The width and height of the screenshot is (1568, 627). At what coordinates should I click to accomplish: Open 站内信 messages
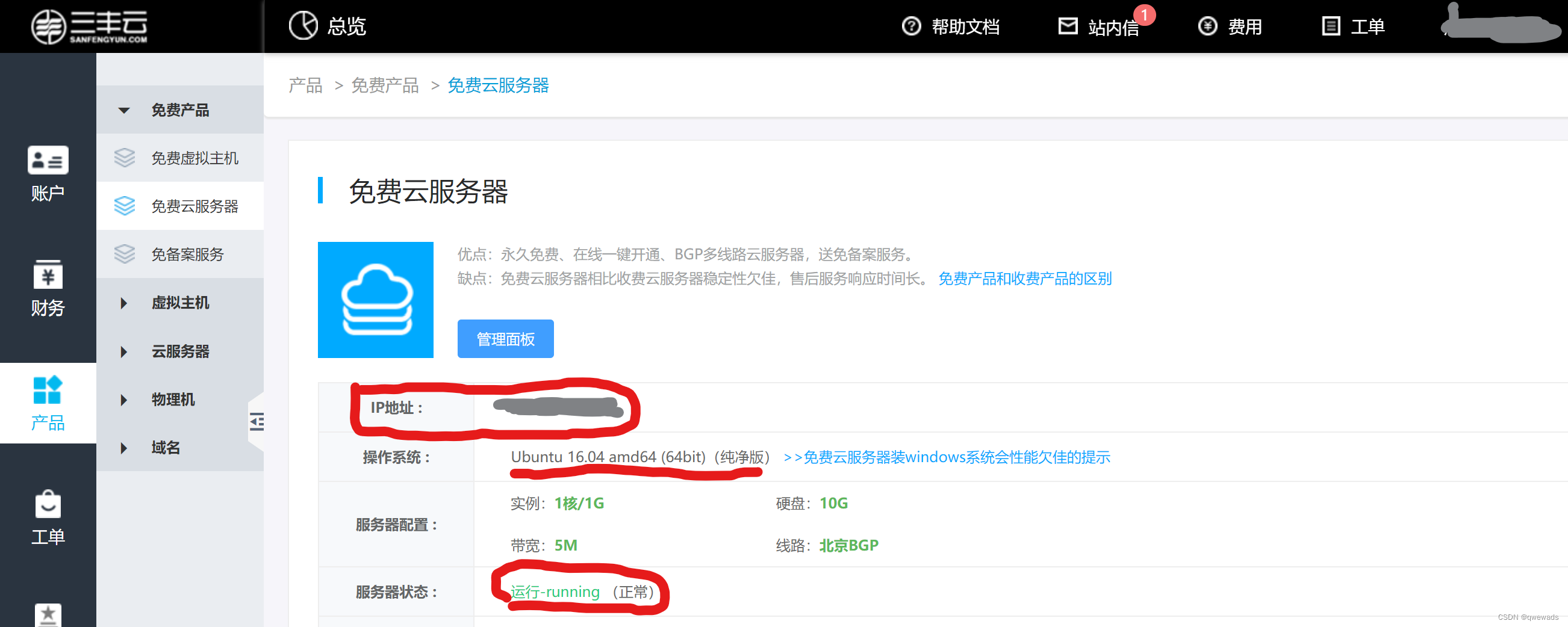pos(1113,27)
